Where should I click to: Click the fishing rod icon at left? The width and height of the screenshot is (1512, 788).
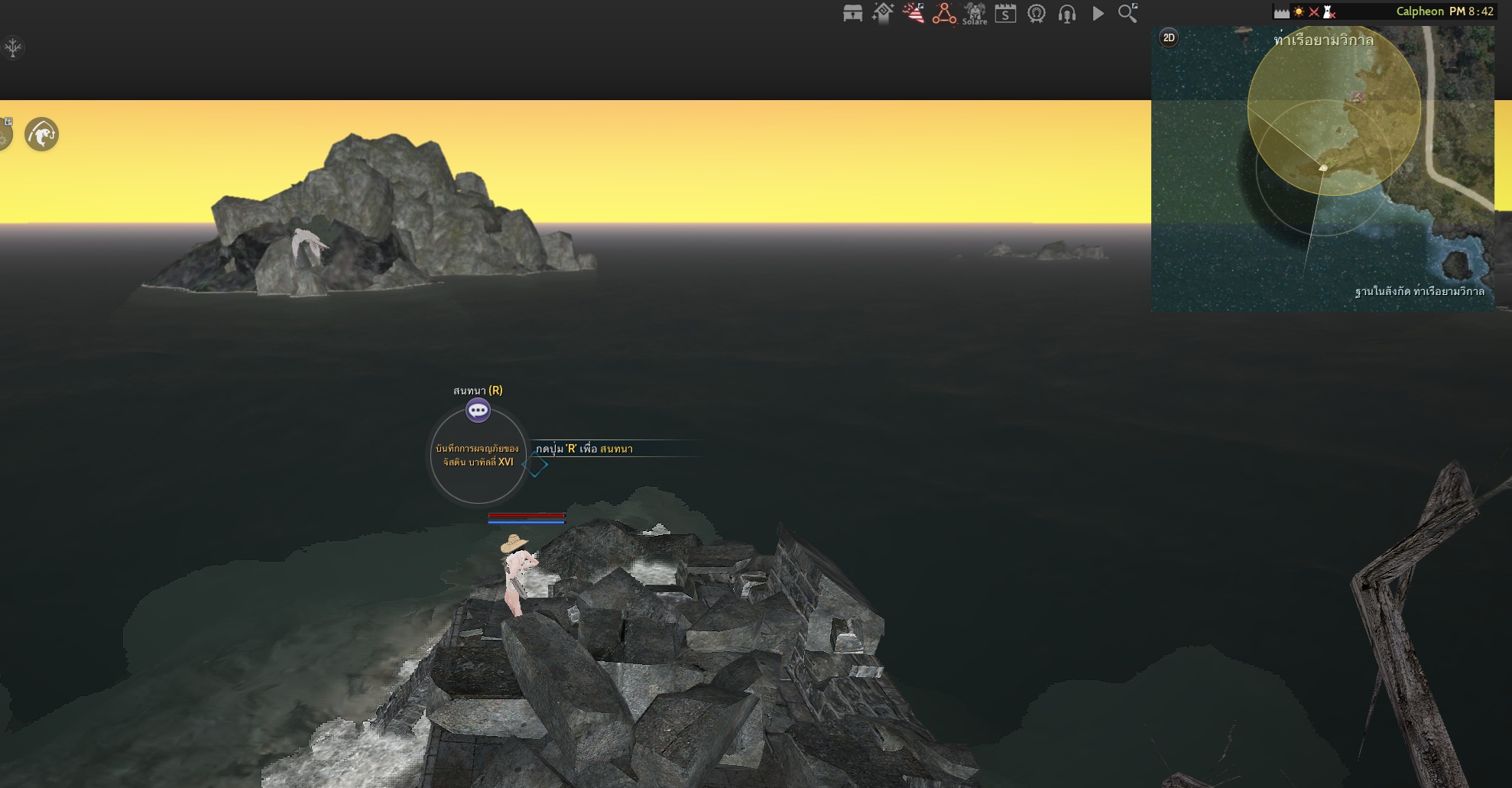coord(41,135)
